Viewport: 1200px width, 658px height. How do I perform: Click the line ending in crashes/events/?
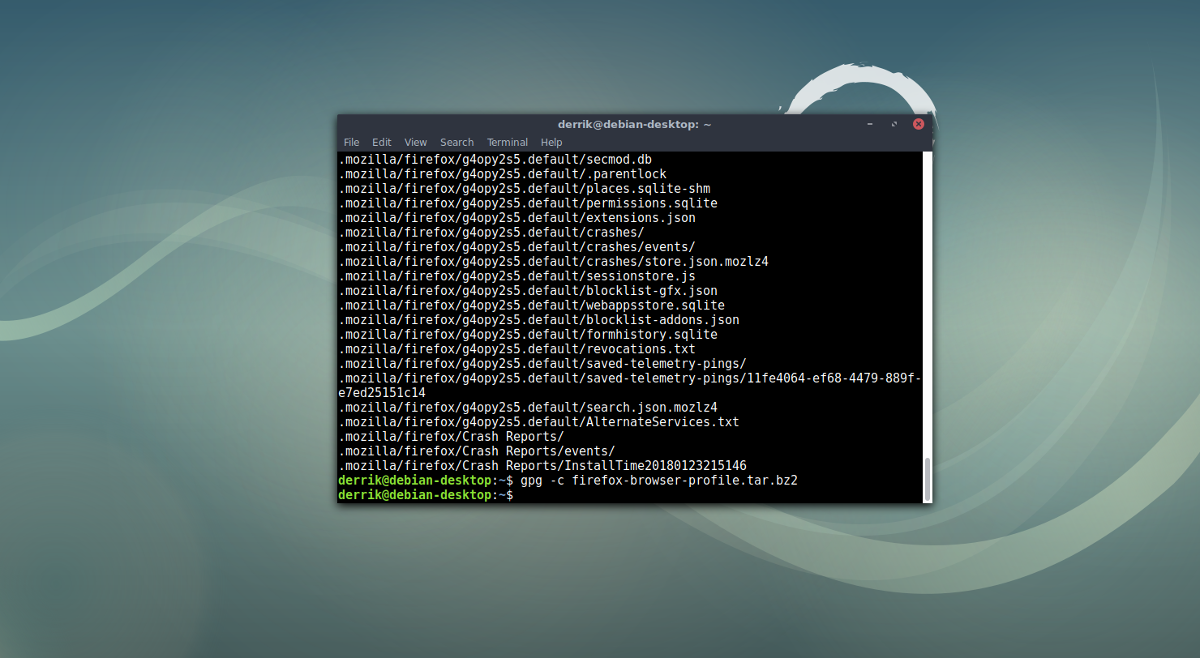517,246
